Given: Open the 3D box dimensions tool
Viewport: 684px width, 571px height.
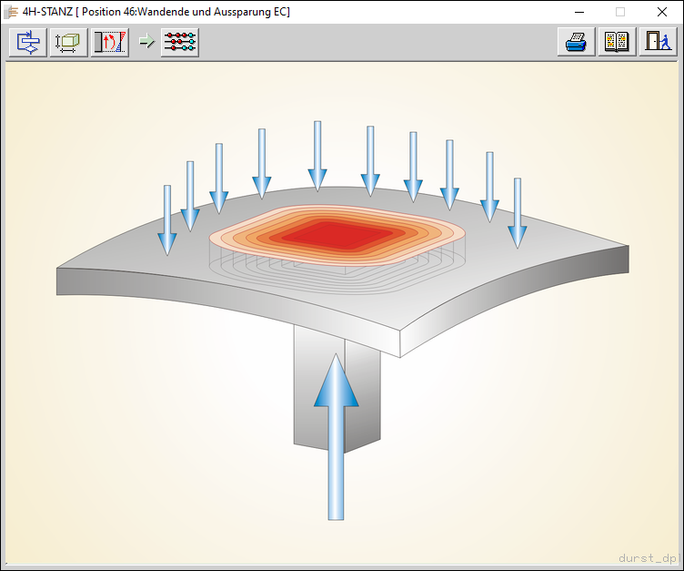Looking at the screenshot, I should point(69,43).
